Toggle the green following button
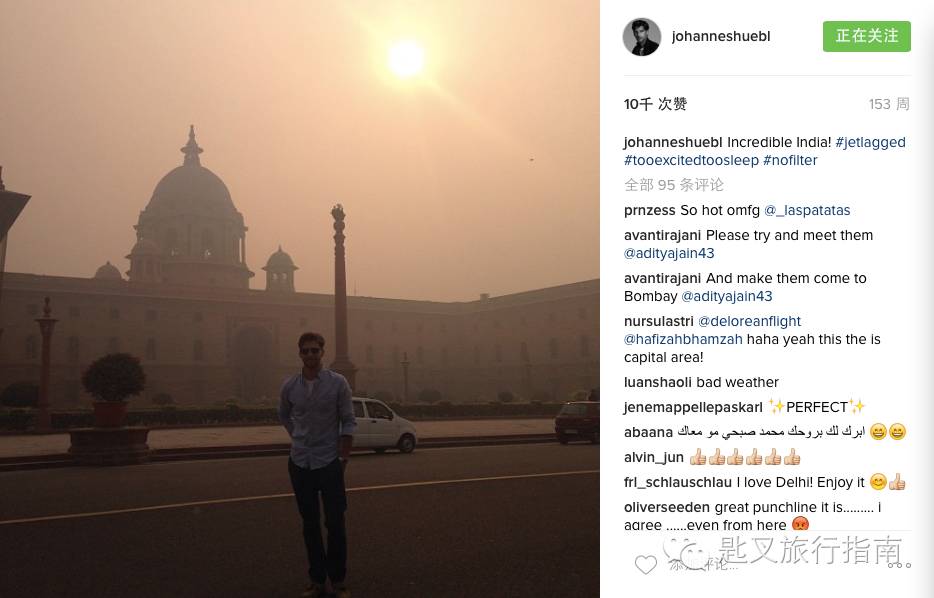 [x=867, y=36]
